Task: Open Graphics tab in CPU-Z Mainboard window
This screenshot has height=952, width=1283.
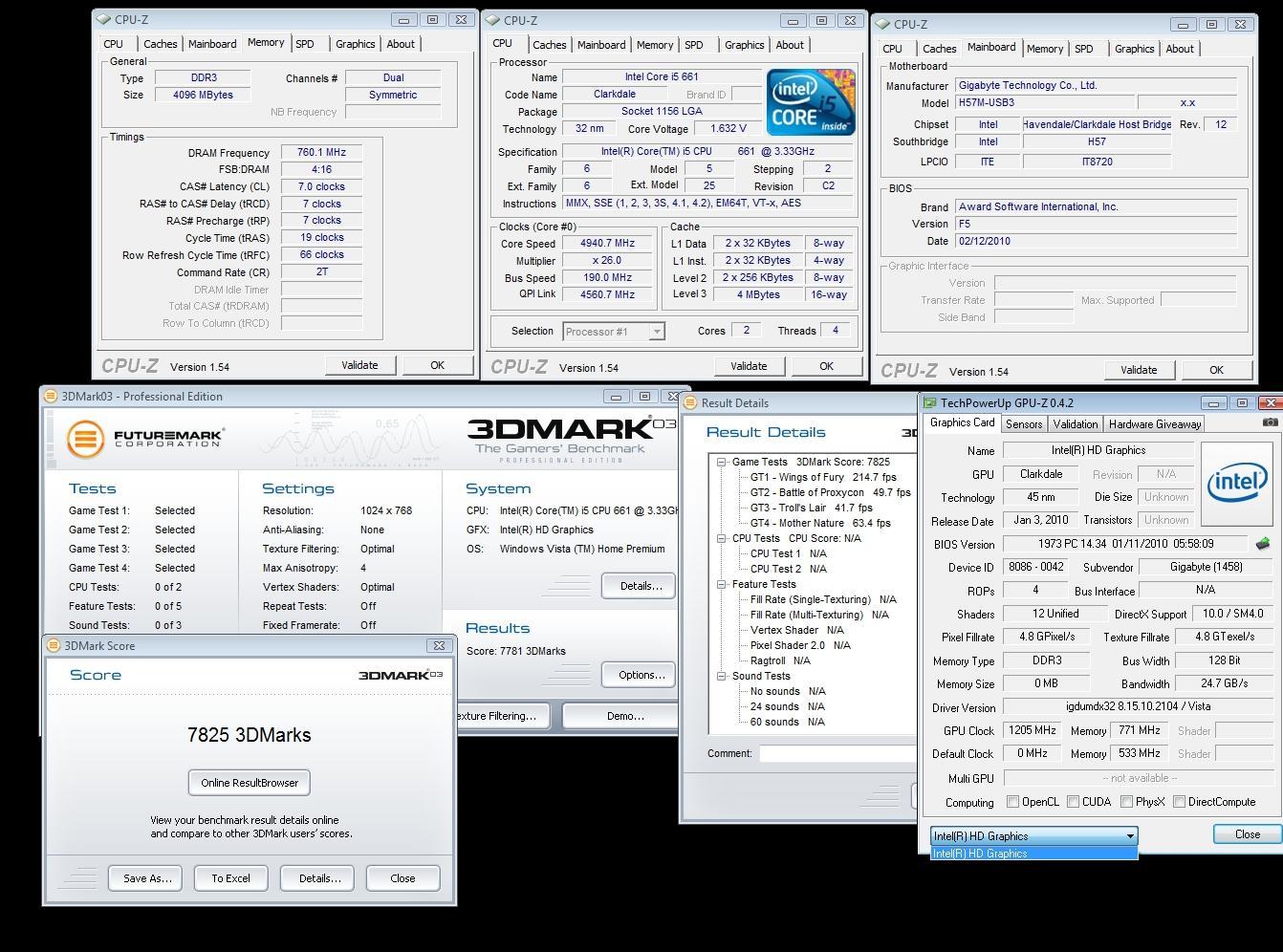Action: coord(1134,49)
